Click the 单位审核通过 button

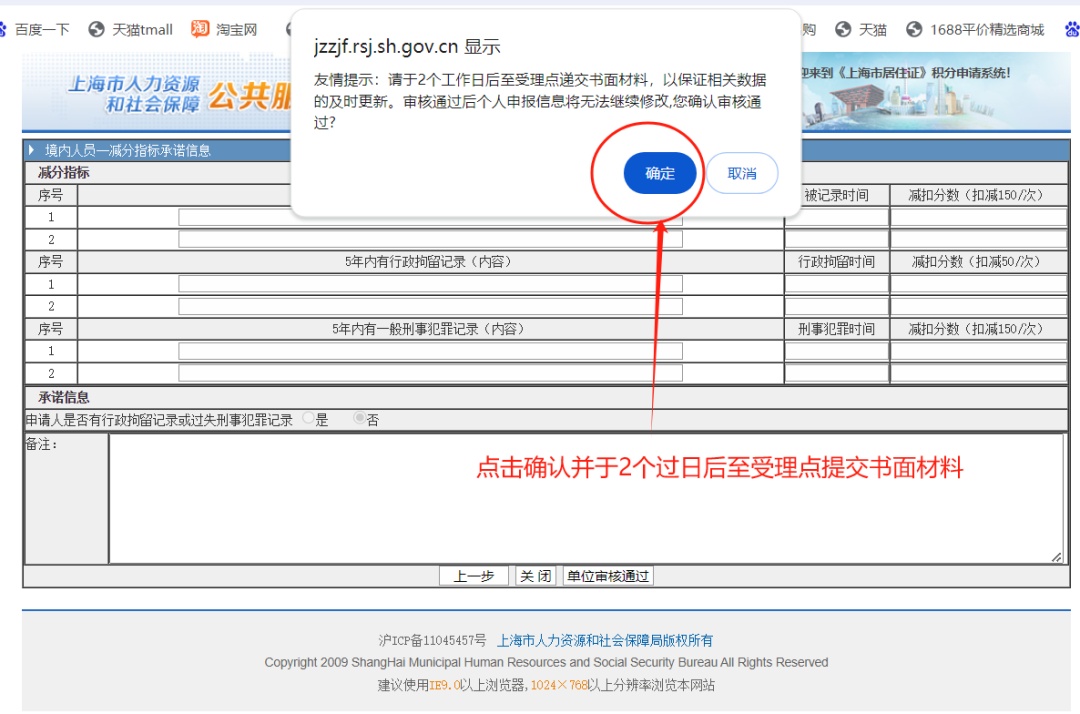pos(608,576)
